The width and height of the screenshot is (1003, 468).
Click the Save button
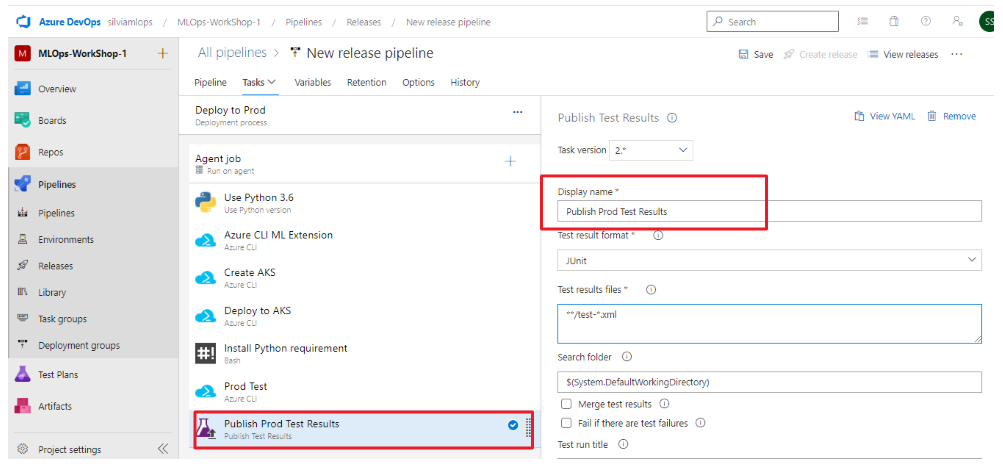756,55
